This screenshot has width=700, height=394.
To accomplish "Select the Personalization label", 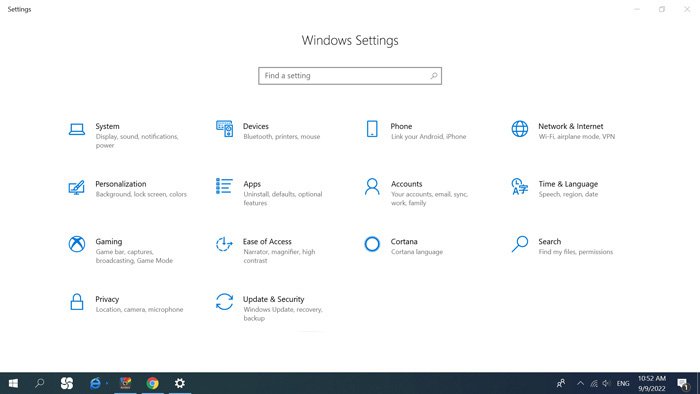I will [121, 184].
